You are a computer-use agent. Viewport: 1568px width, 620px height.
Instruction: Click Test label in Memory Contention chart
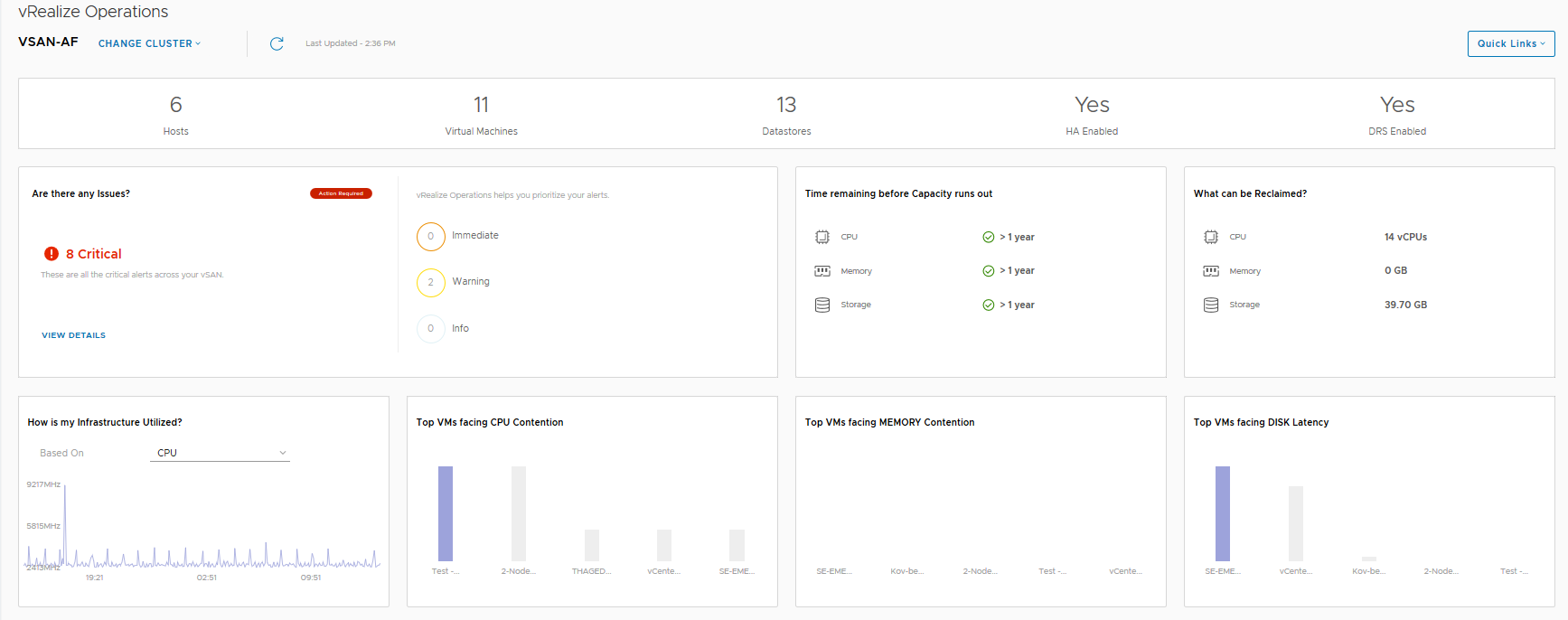(1052, 571)
